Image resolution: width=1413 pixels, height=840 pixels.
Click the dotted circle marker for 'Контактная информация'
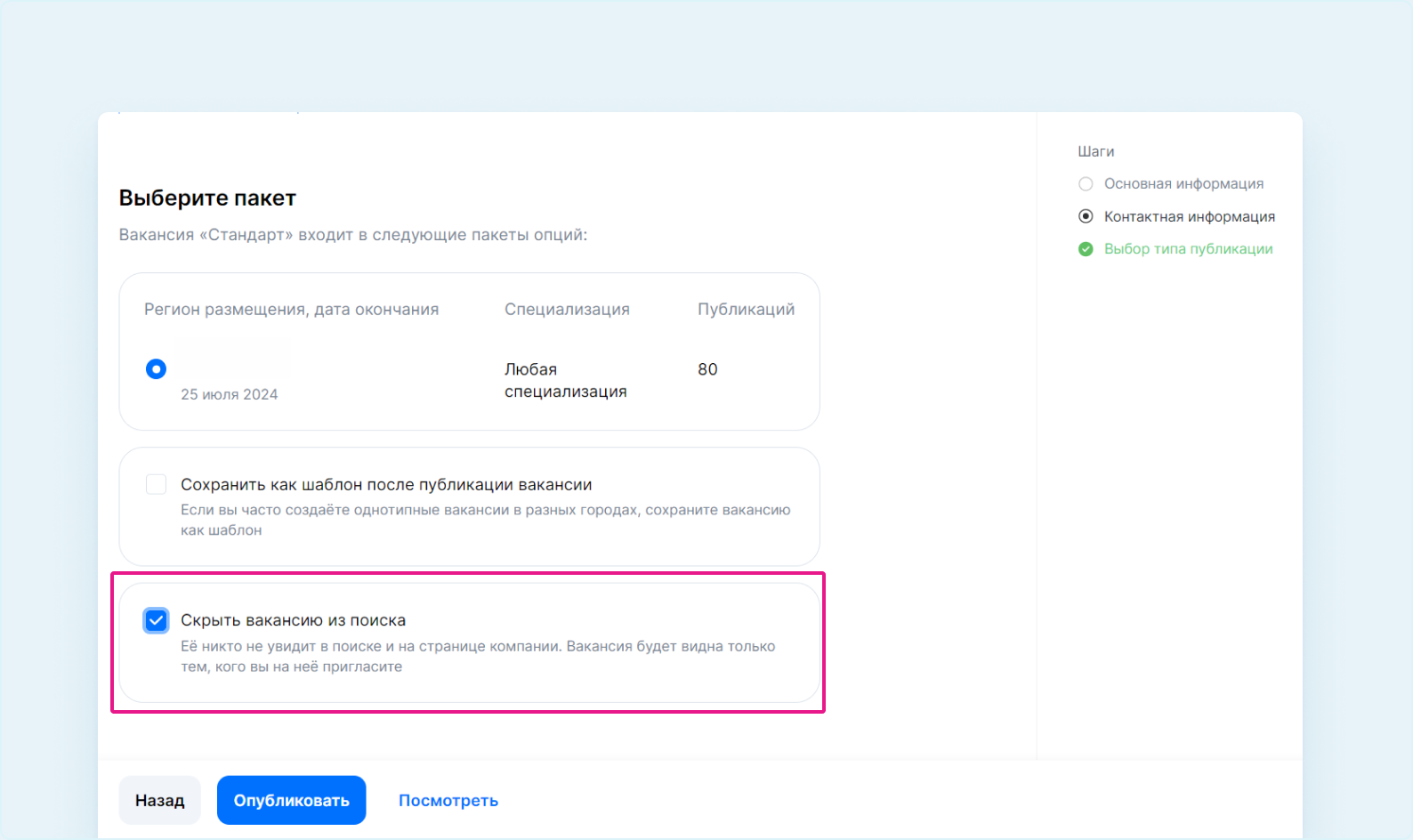tap(1086, 216)
